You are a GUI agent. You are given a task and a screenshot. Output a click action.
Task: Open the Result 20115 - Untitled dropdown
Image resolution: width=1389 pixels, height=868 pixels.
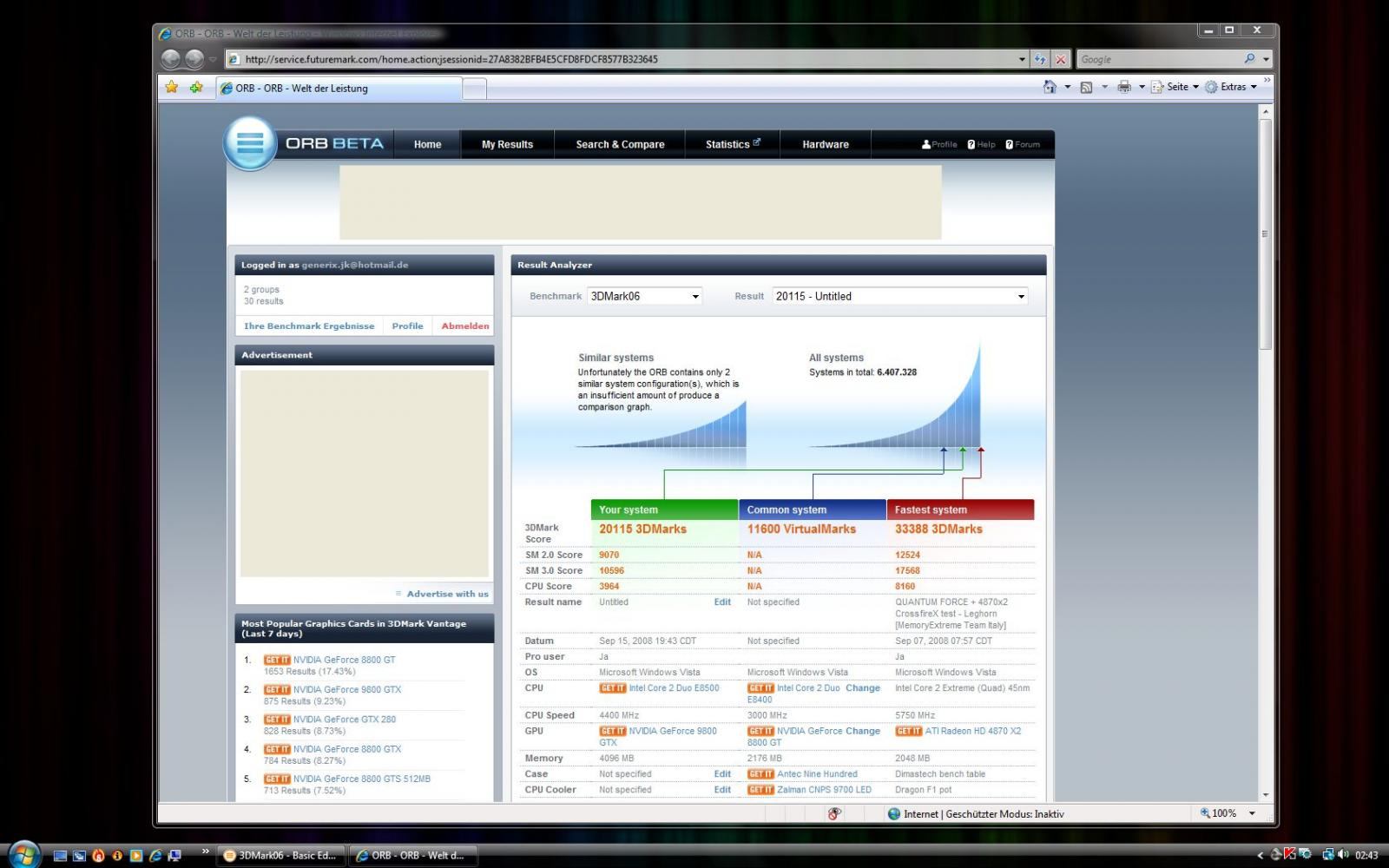[900, 296]
